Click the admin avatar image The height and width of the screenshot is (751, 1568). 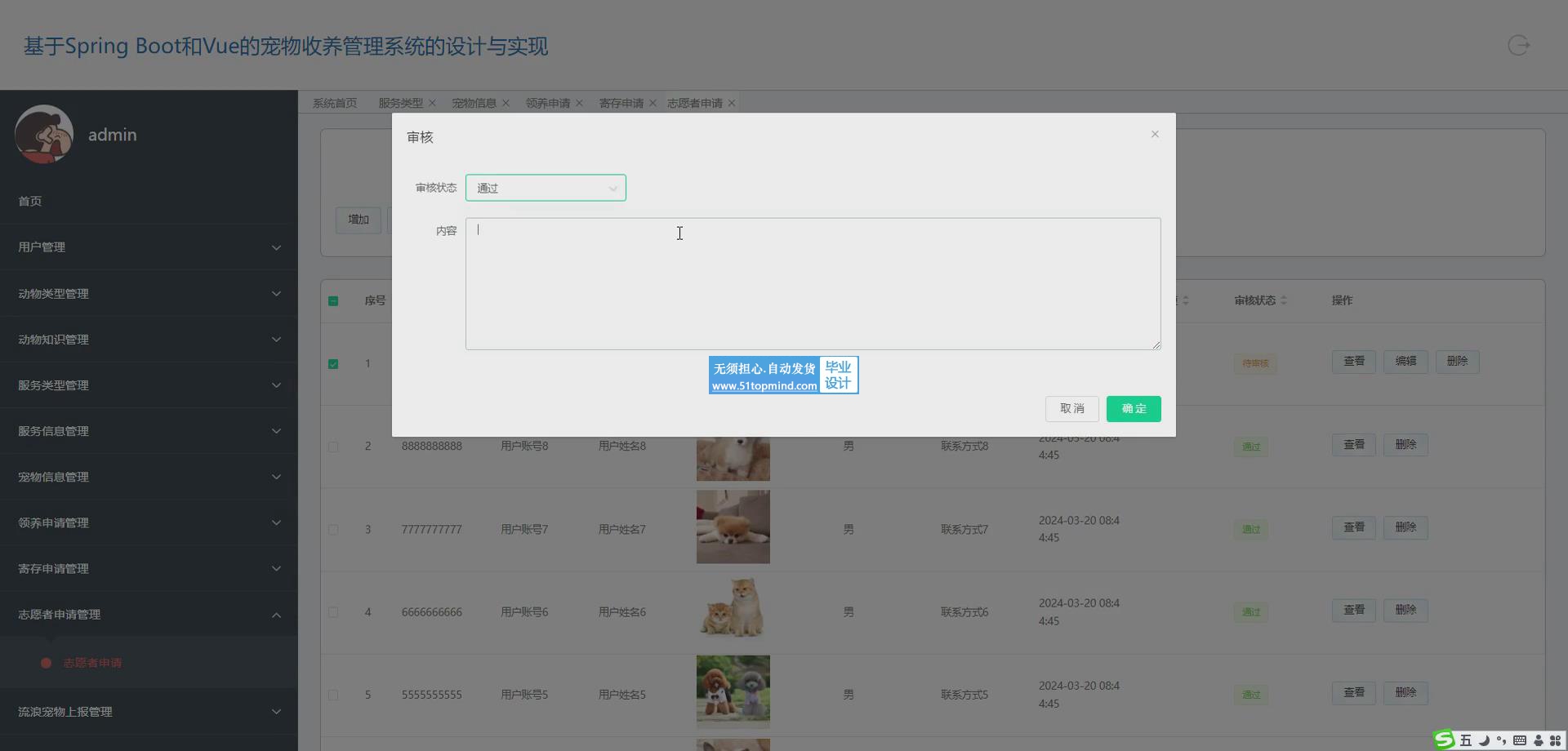(44, 135)
